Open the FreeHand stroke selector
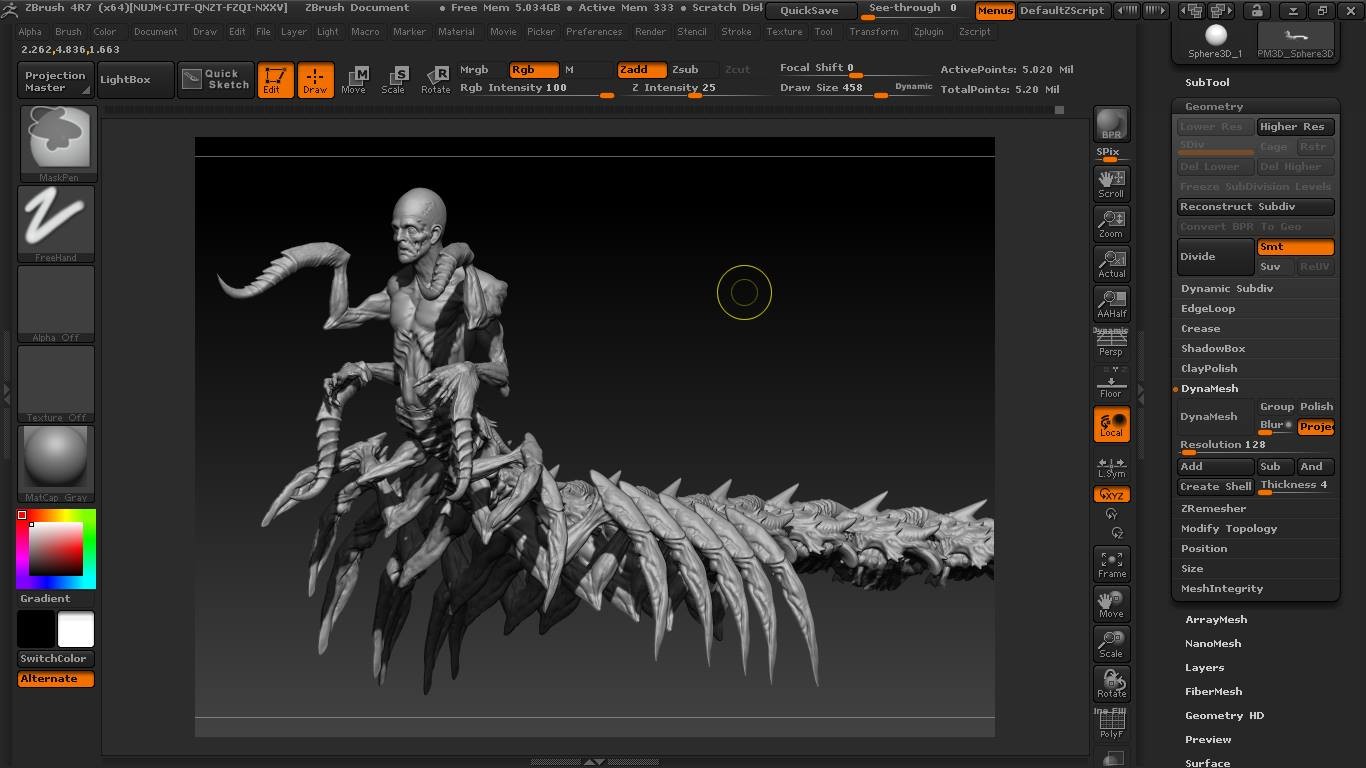Image resolution: width=1366 pixels, height=768 pixels. tap(57, 223)
